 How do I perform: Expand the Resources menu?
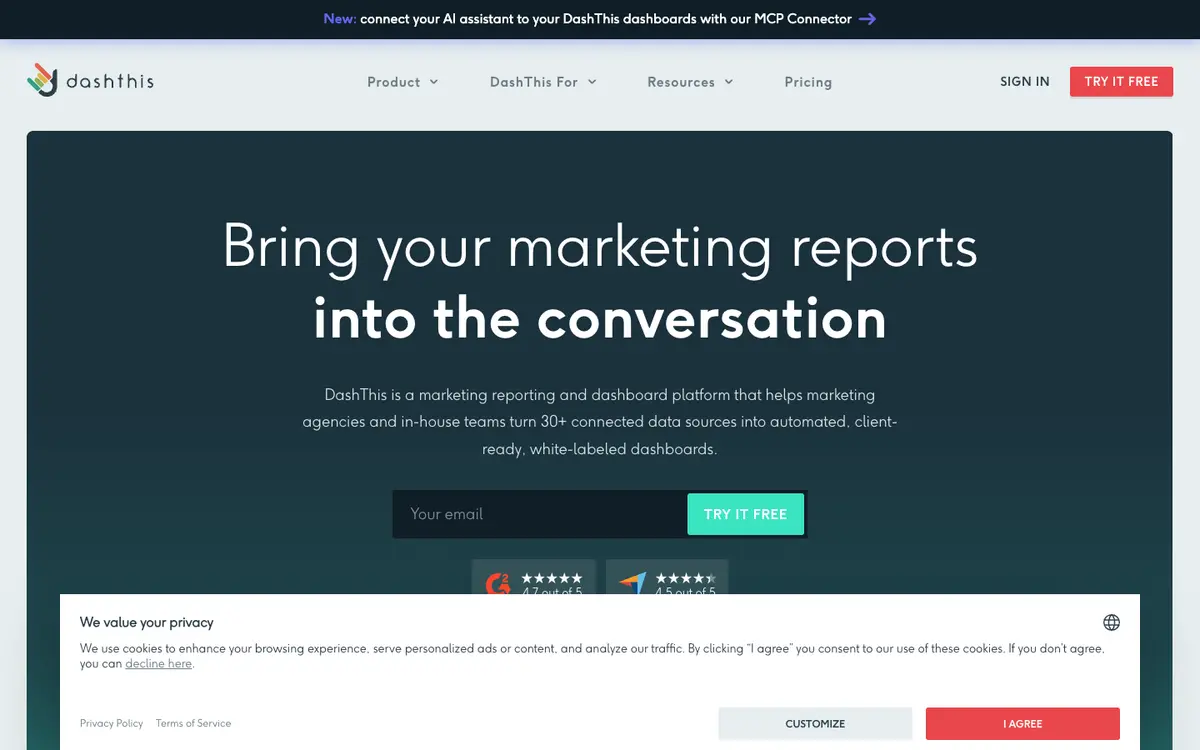point(690,82)
